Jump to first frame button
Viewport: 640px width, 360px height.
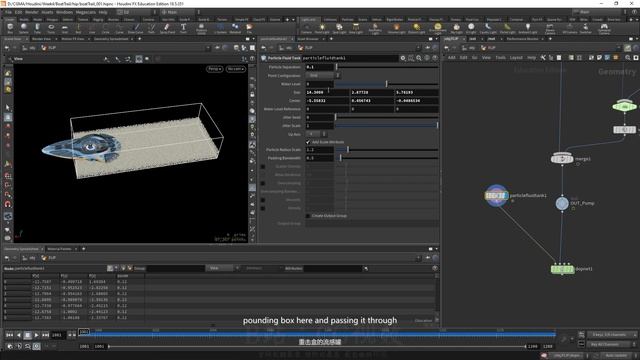9,335
